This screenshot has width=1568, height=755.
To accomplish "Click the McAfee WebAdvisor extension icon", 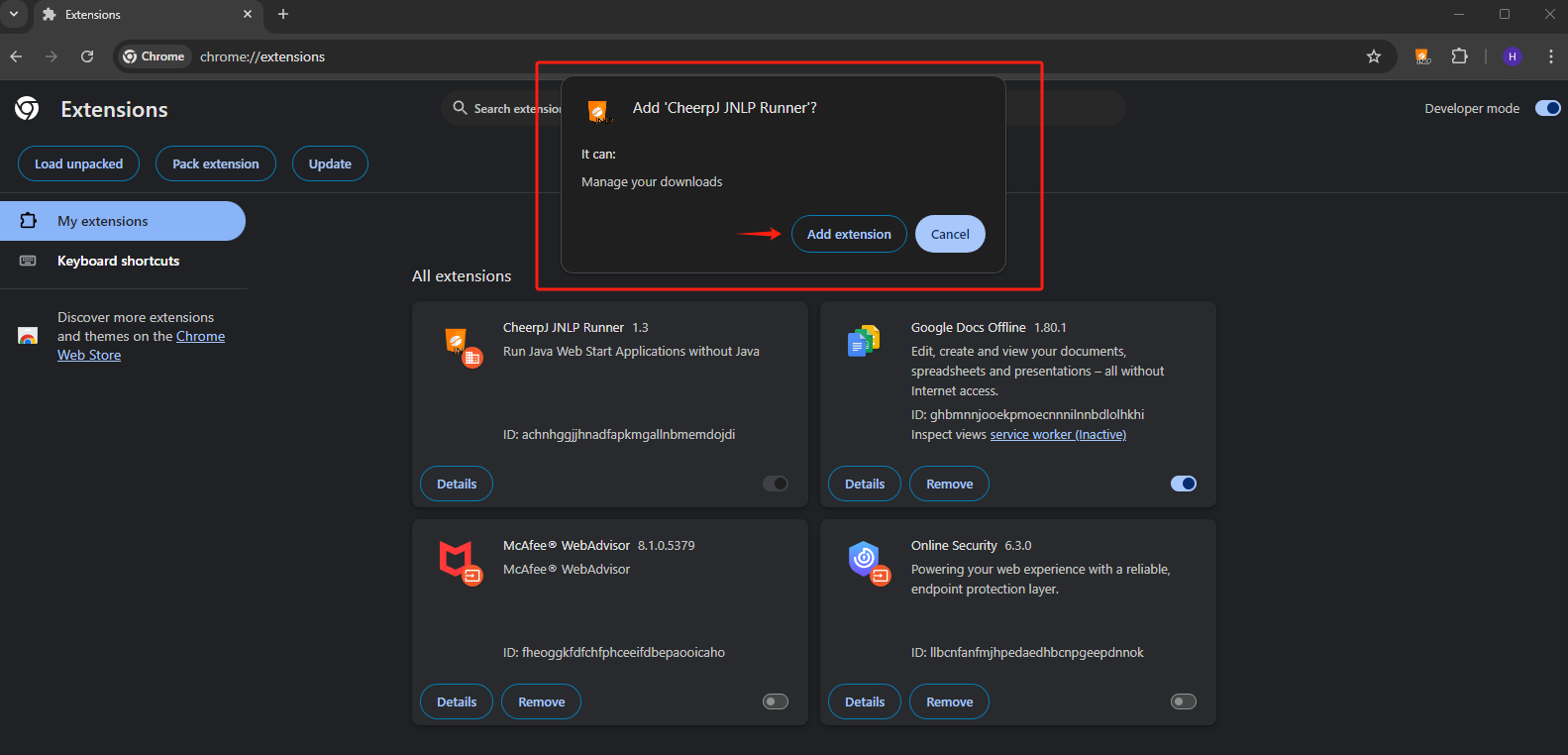I will point(457,560).
